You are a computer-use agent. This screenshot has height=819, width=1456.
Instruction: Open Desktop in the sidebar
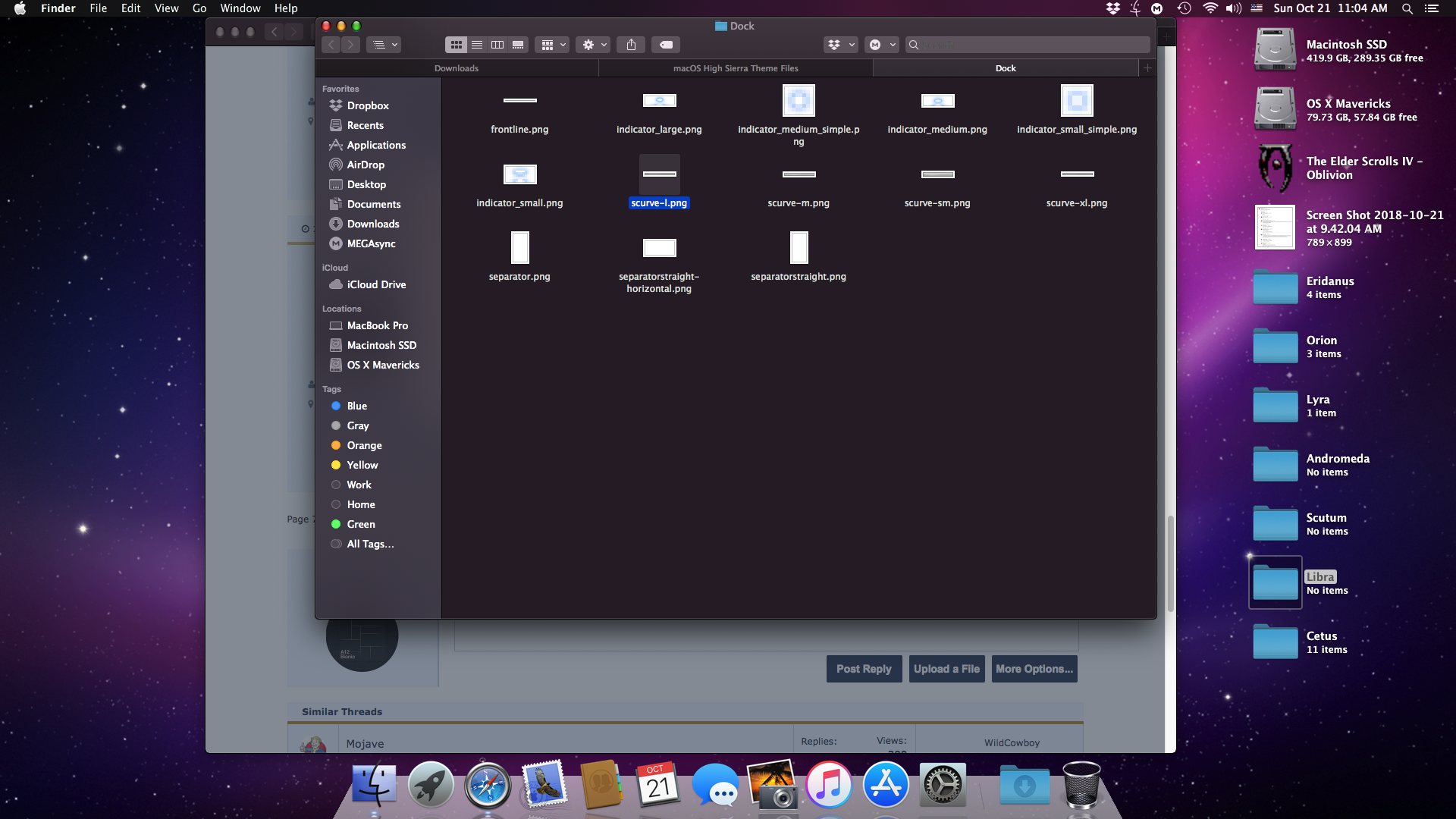click(x=366, y=184)
